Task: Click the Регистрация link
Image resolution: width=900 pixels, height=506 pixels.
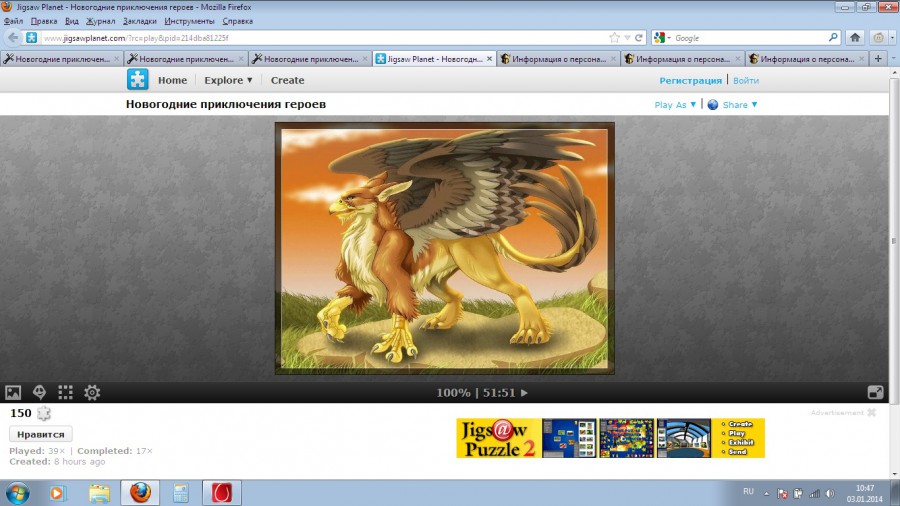Action: 690,80
